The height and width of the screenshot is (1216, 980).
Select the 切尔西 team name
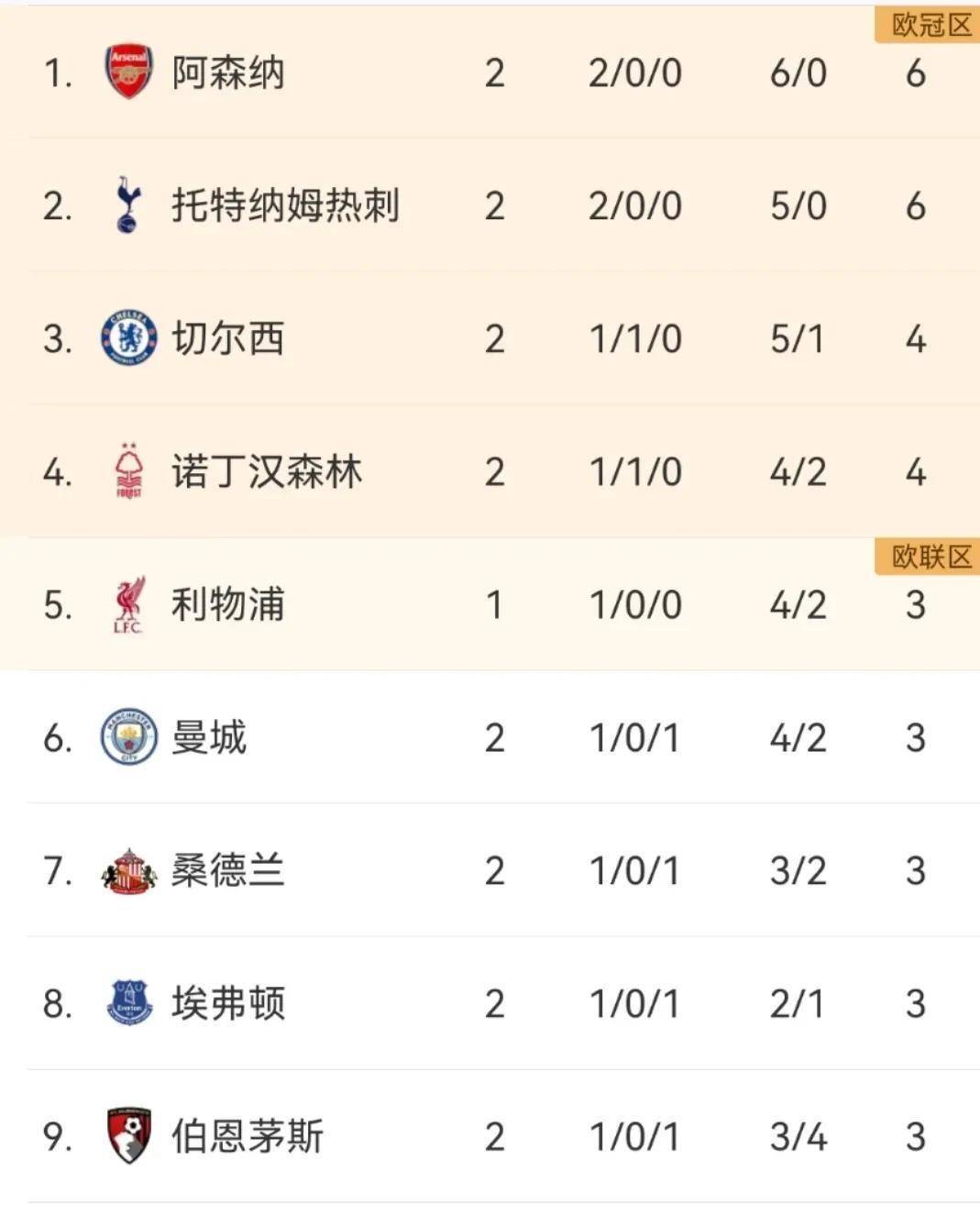point(228,338)
